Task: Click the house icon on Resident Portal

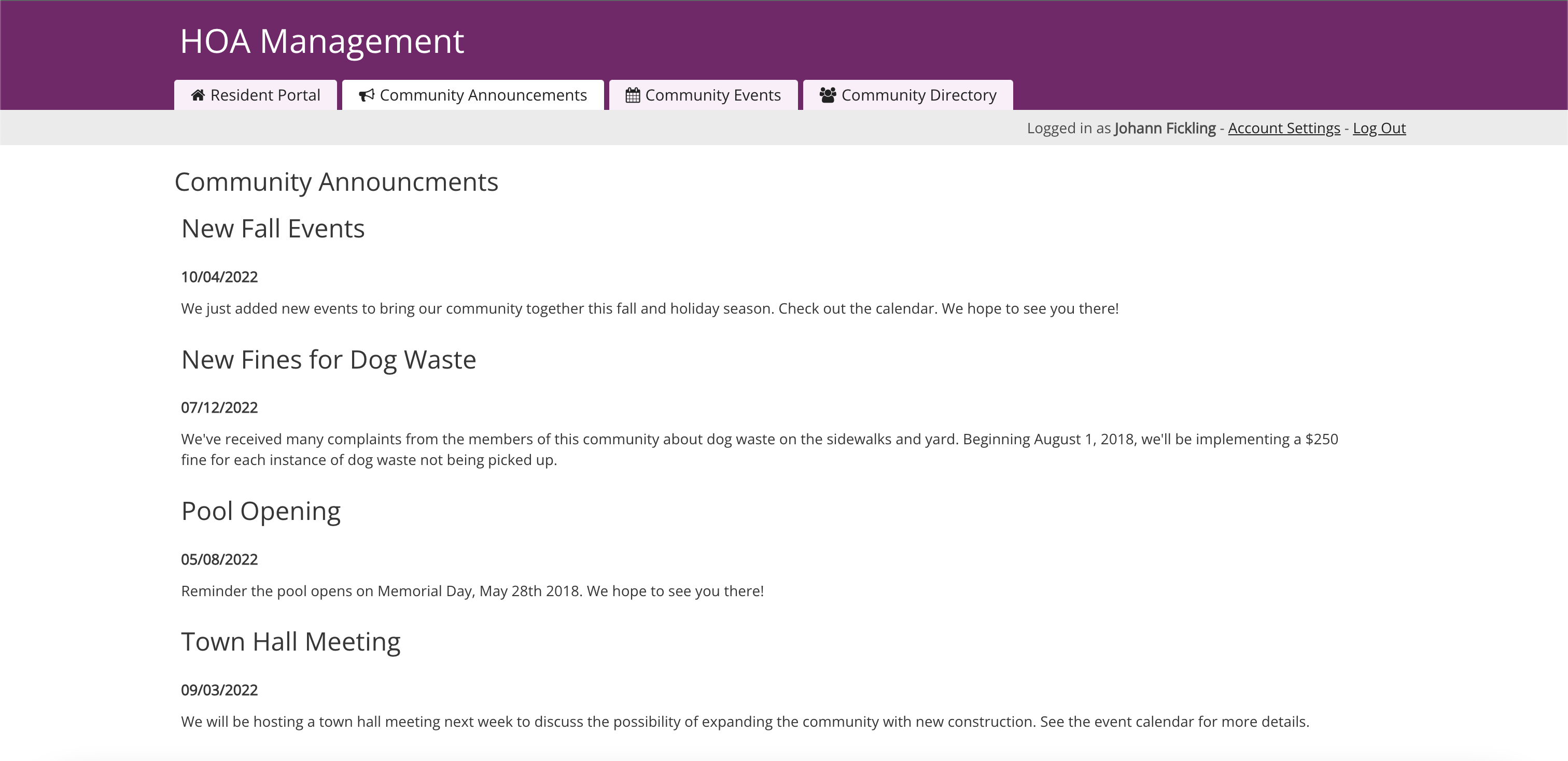Action: point(198,95)
